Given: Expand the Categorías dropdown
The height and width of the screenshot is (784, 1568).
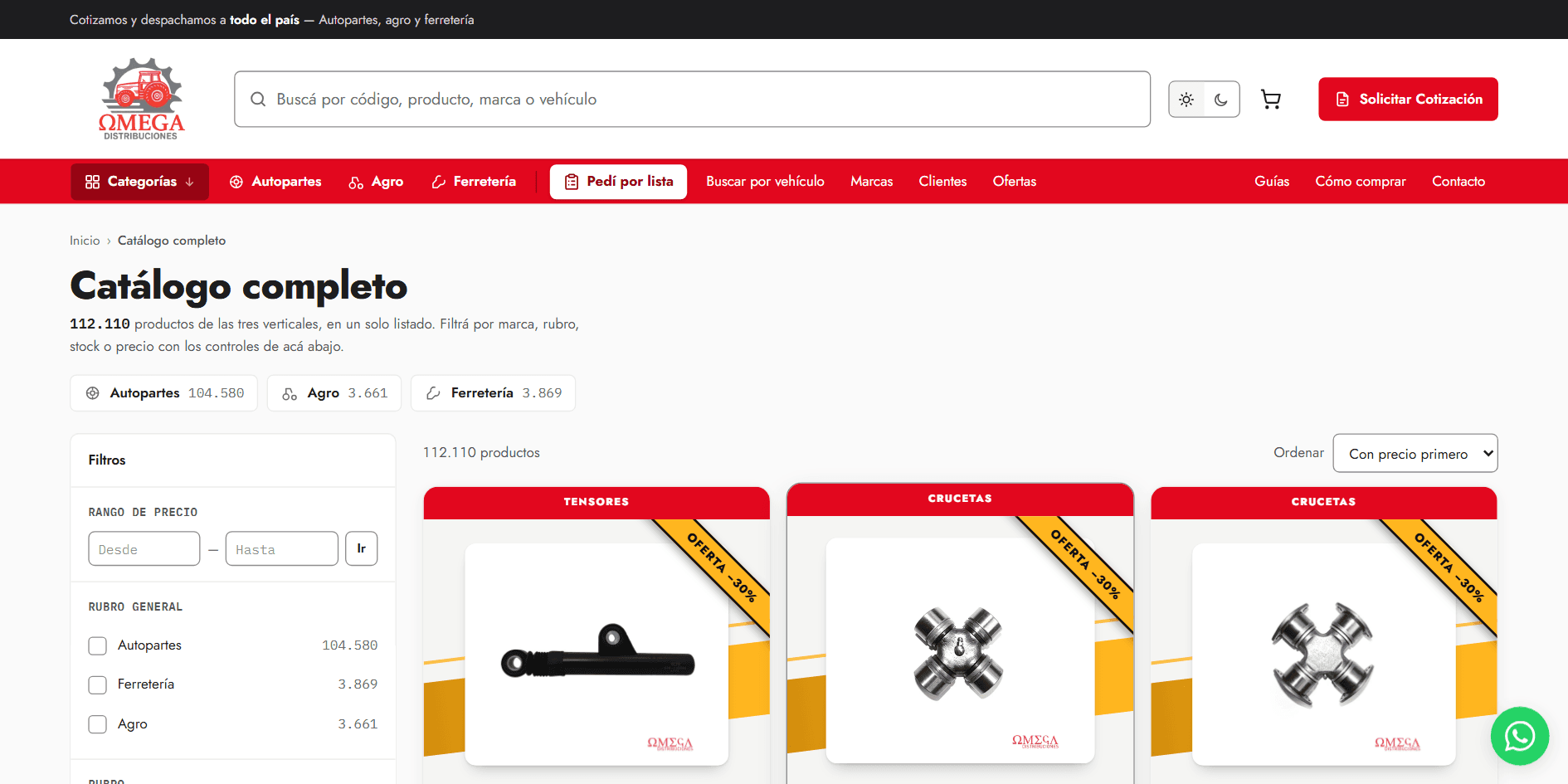Looking at the screenshot, I should coord(139,181).
